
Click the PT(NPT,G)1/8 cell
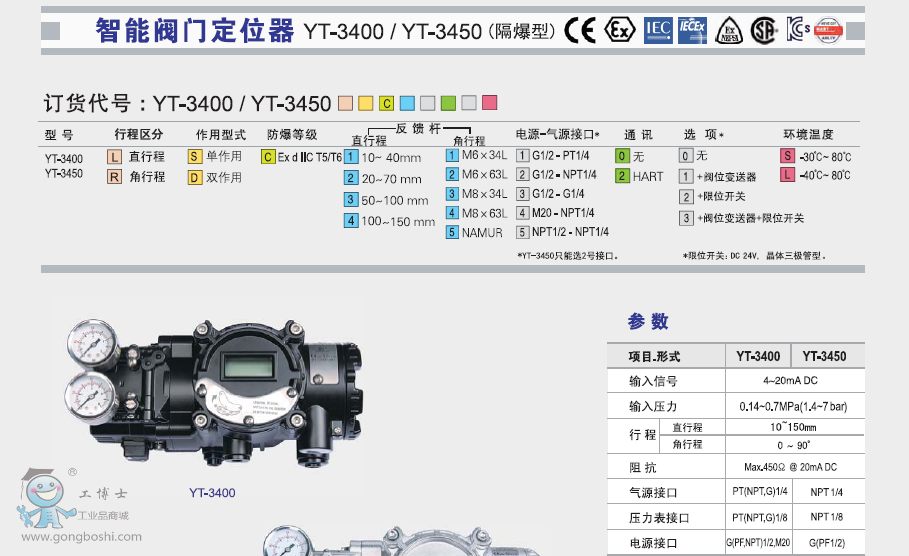760,517
